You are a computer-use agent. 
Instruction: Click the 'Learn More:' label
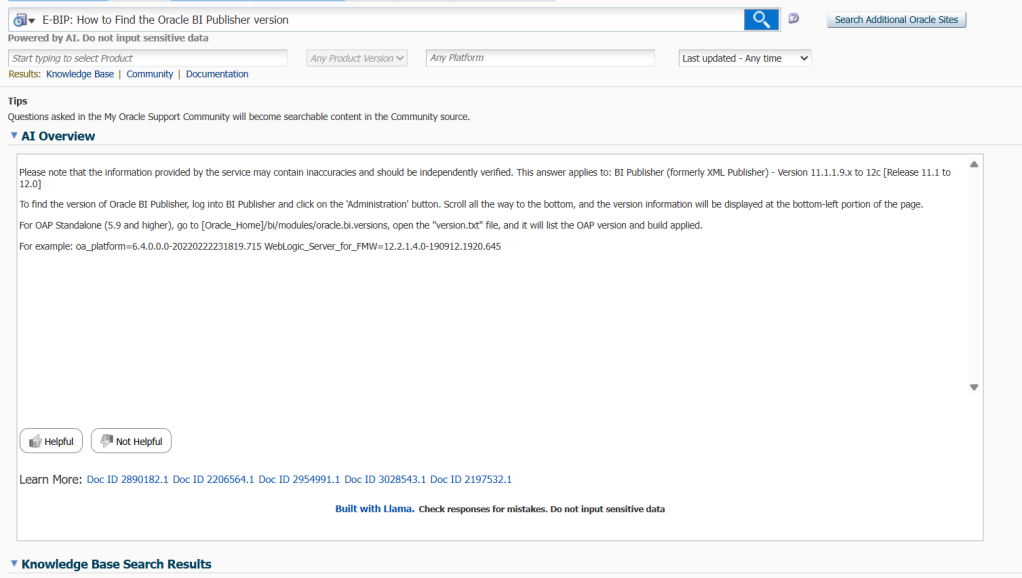[x=51, y=480]
